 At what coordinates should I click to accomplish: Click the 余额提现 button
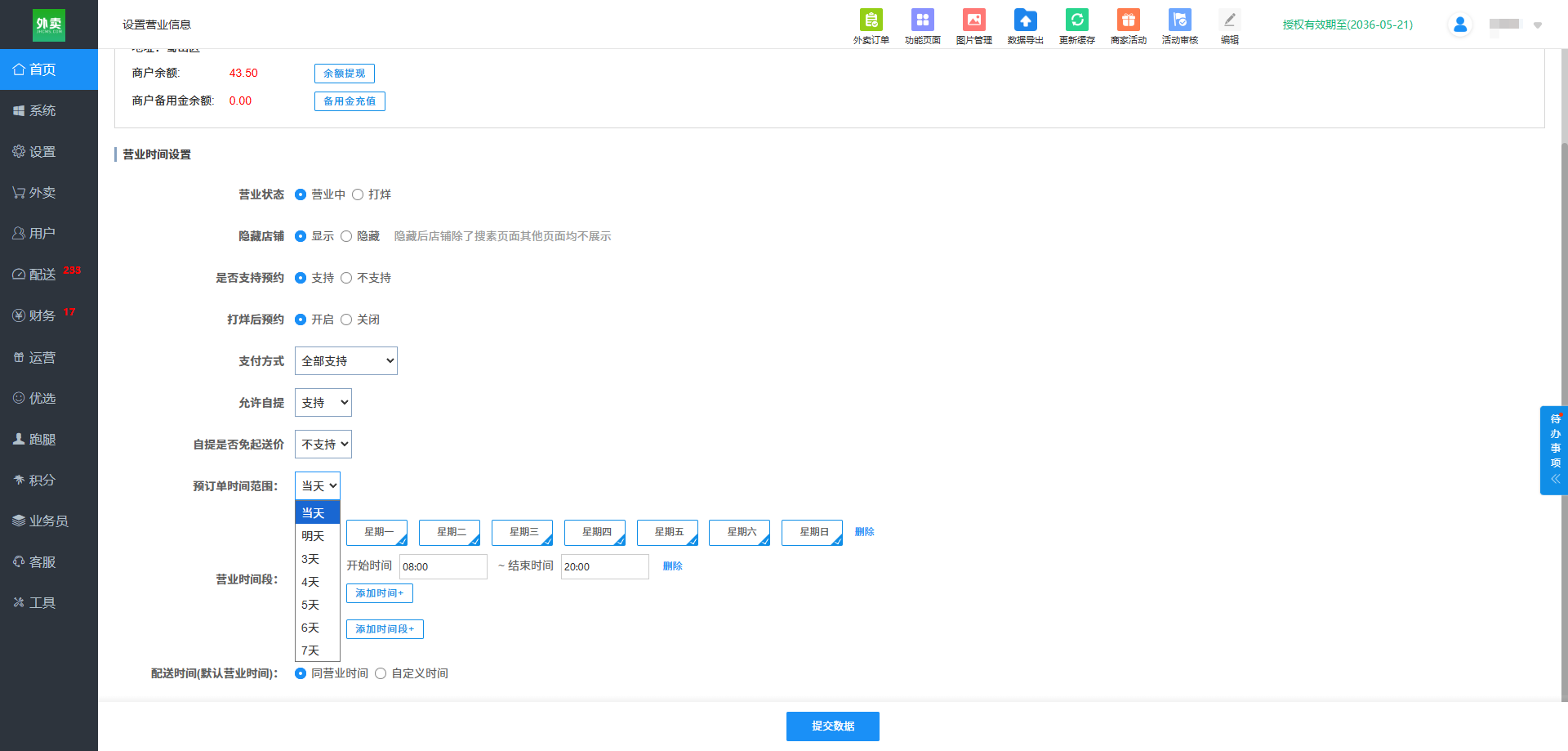(345, 74)
